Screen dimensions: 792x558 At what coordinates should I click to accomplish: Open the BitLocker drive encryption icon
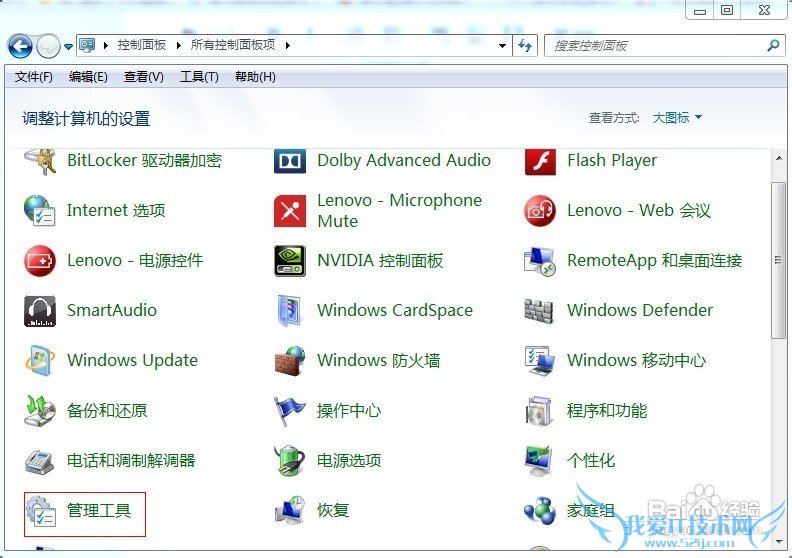pyautogui.click(x=40, y=161)
